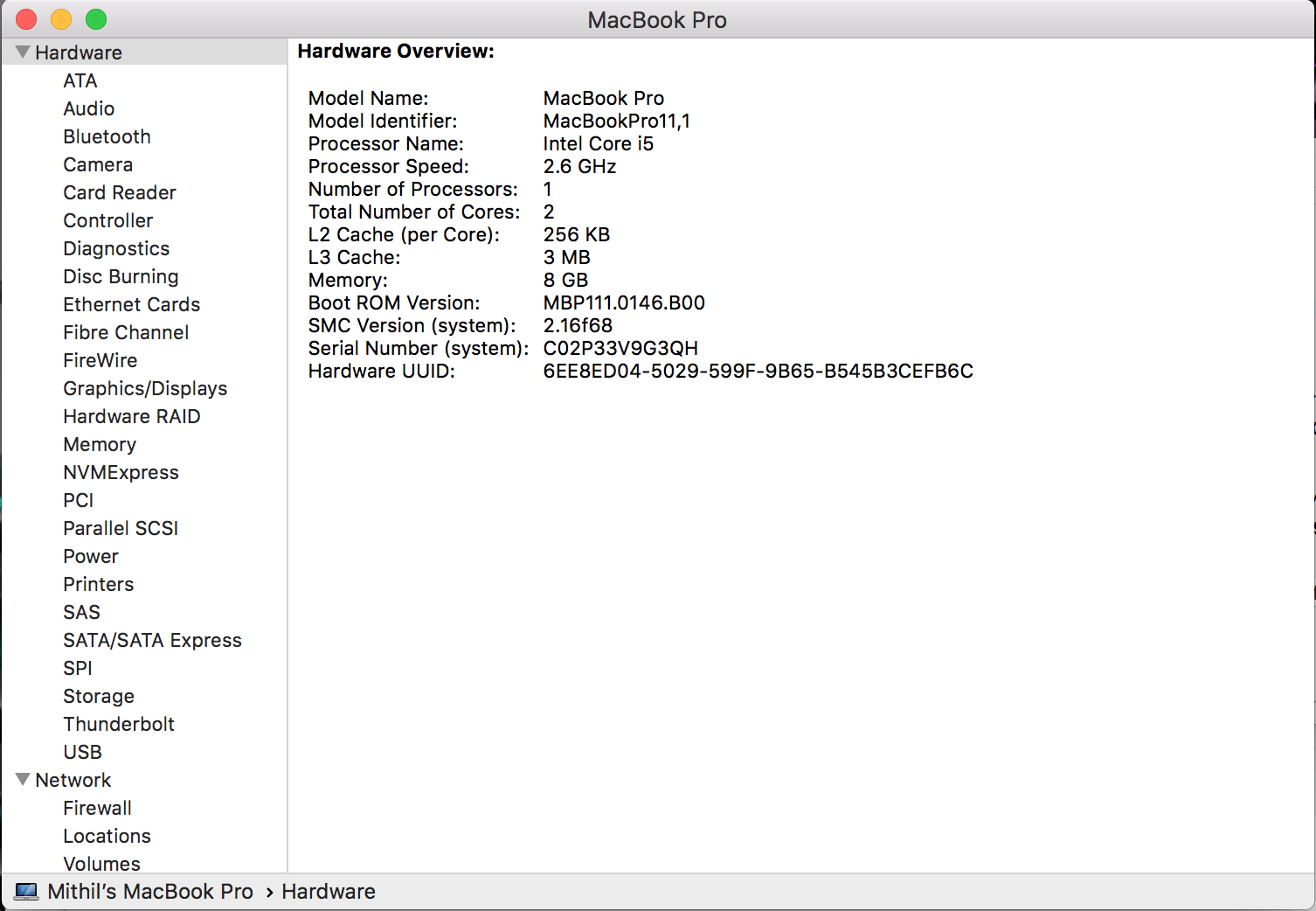Select Volumes under Network
The height and width of the screenshot is (911, 1316).
(x=101, y=864)
